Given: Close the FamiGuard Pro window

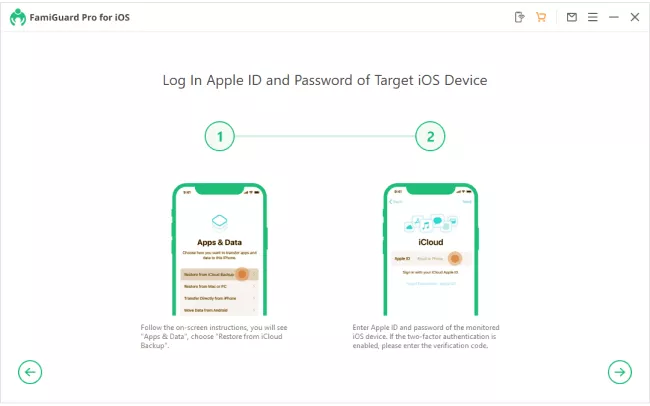Looking at the screenshot, I should [635, 17].
